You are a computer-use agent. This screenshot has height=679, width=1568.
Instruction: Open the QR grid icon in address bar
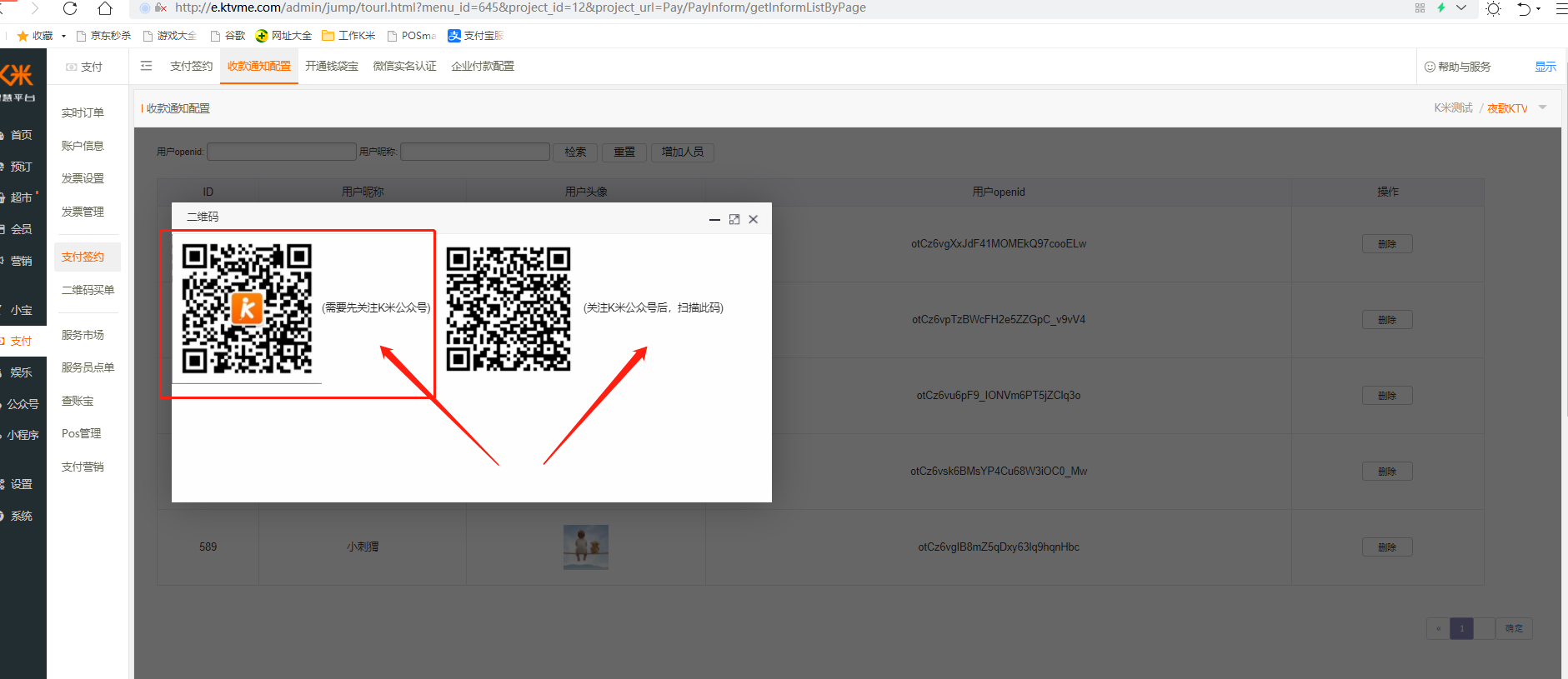1420,7
